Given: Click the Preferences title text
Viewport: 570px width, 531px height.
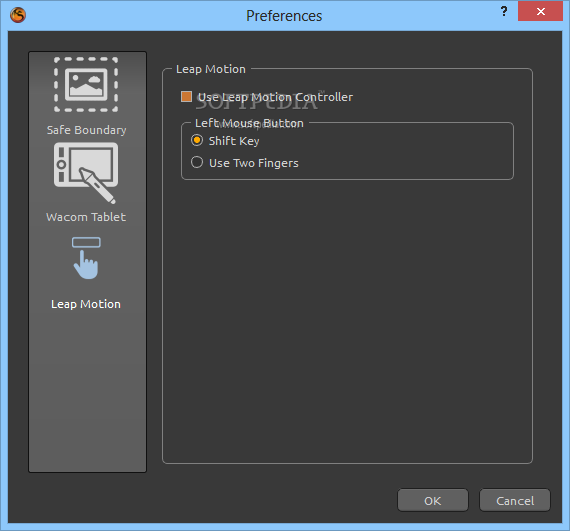Looking at the screenshot, I should pyautogui.click(x=284, y=16).
